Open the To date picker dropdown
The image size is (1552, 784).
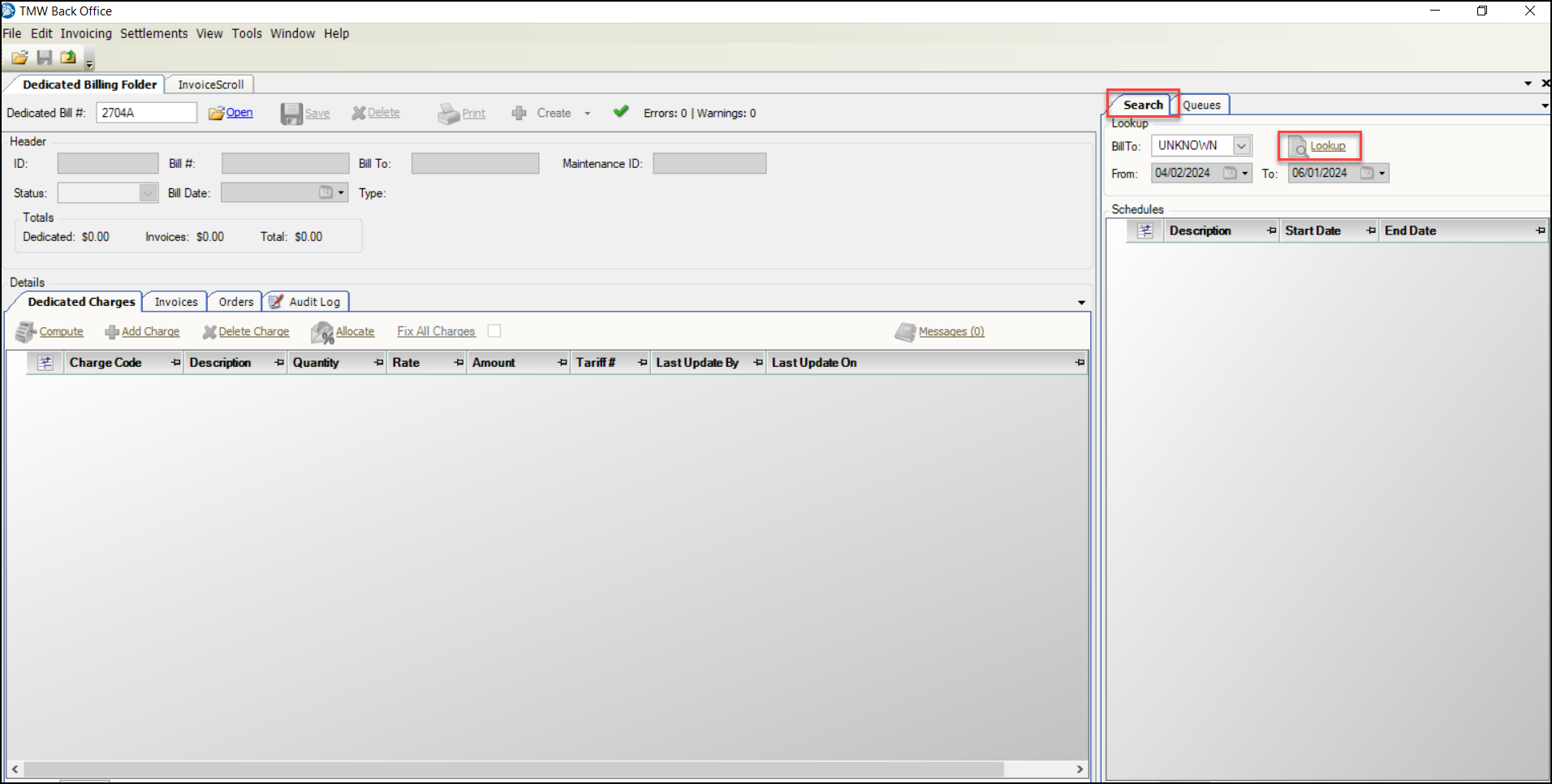1382,174
